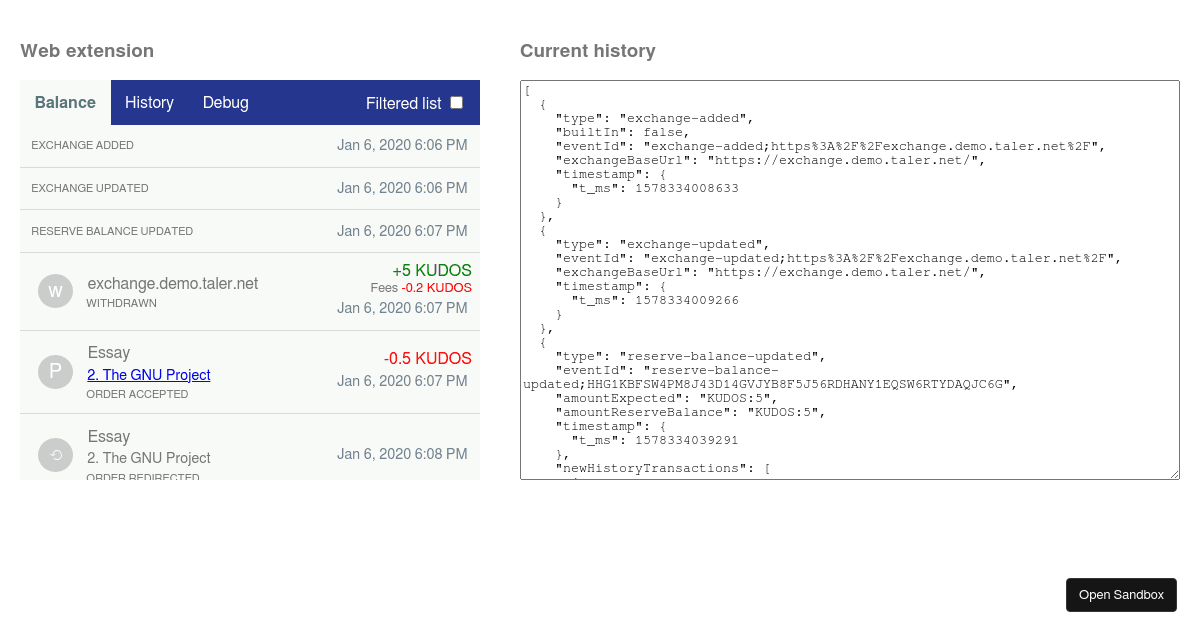
Task: Select the Balance tab
Action: click(64, 102)
